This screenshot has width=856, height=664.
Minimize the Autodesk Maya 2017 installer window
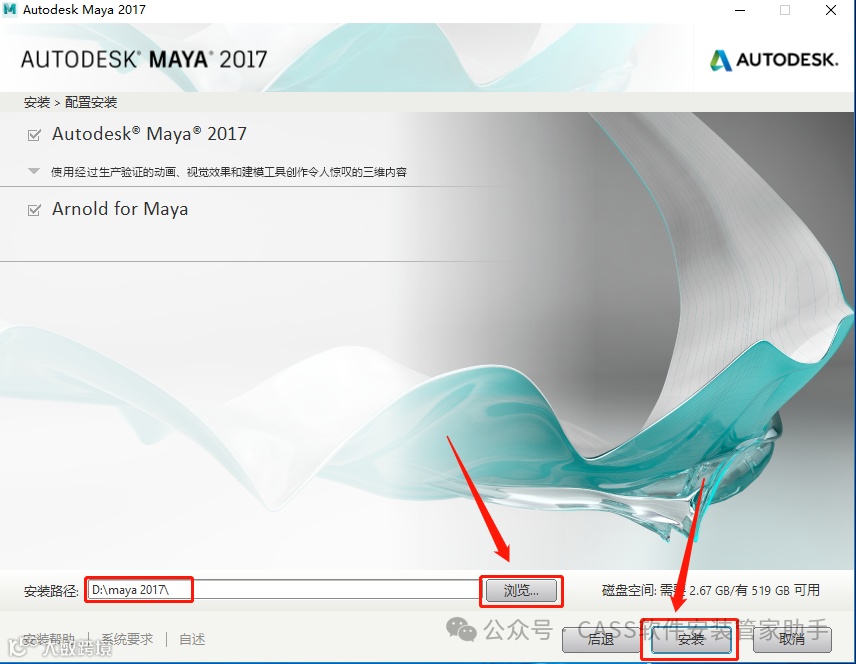click(x=740, y=10)
